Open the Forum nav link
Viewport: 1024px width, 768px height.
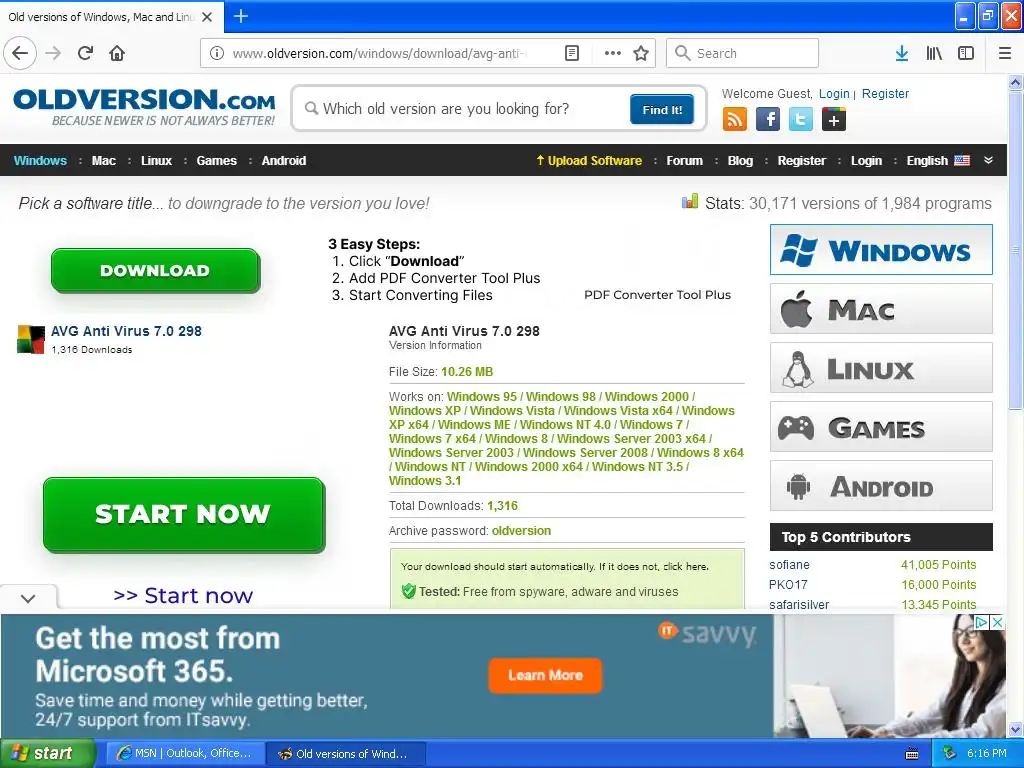tap(684, 161)
